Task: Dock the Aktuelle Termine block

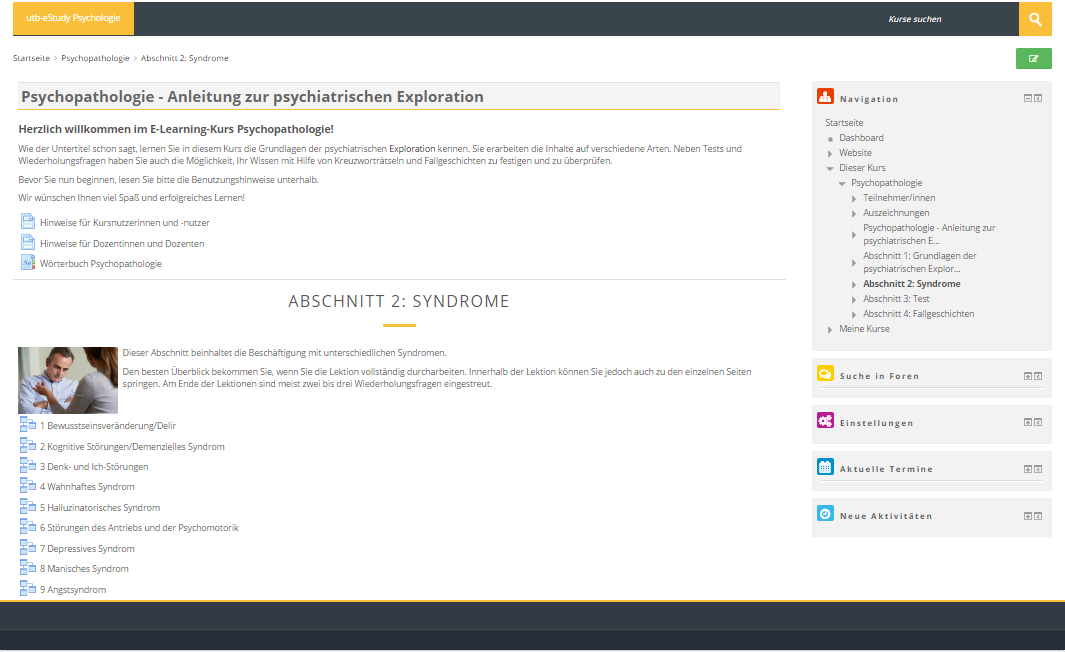Action: (x=1039, y=469)
